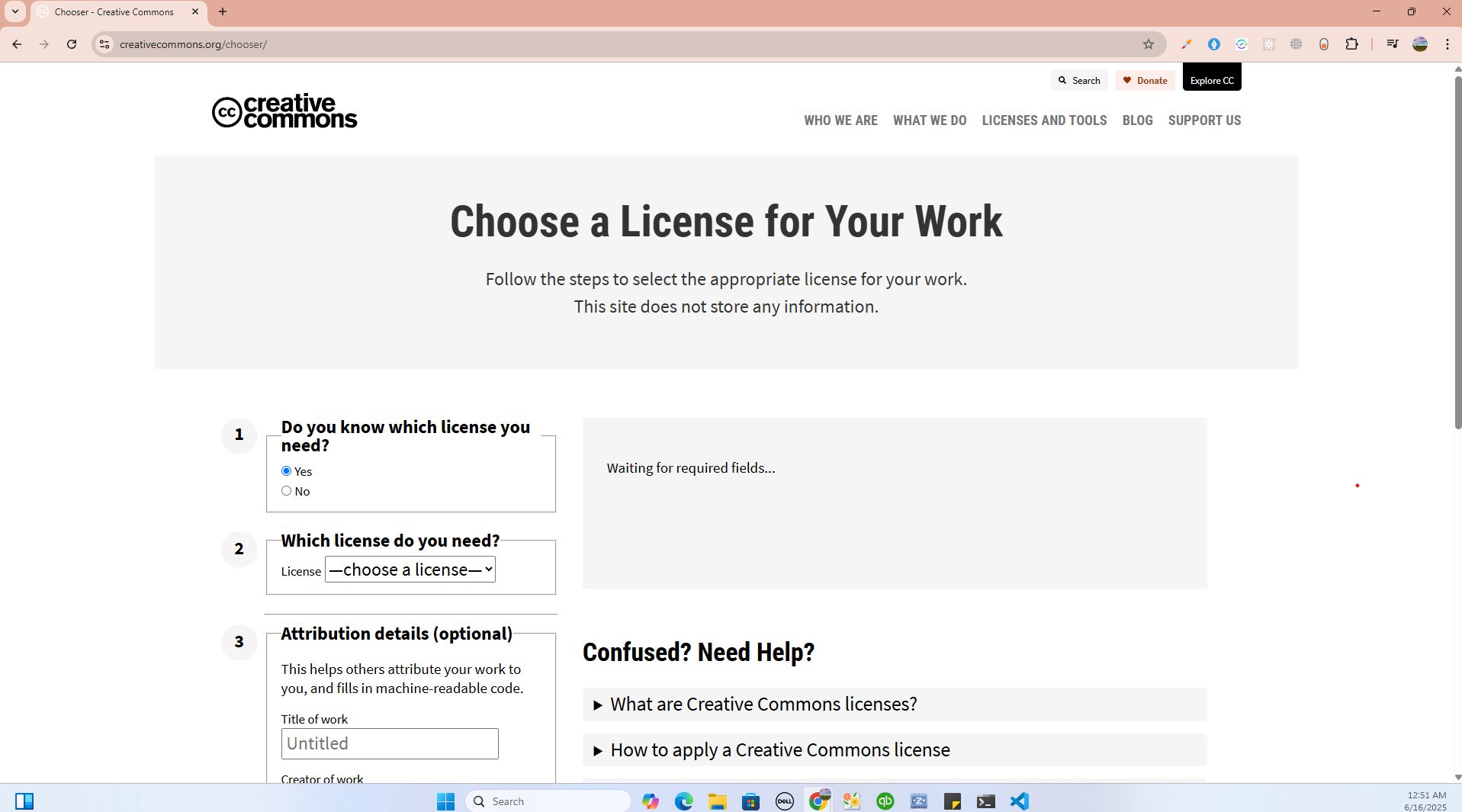This screenshot has height=812, width=1462.
Task: Reload the Chooser page
Action: pyautogui.click(x=72, y=44)
